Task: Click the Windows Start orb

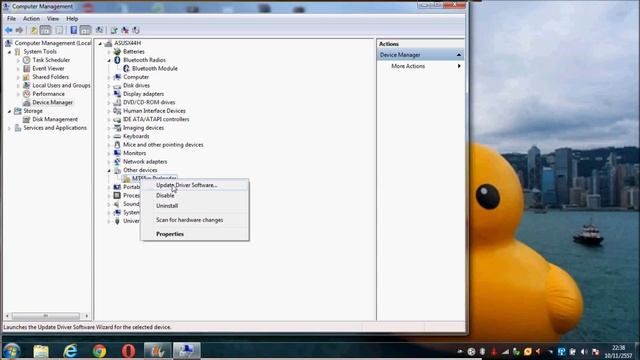Action: tap(11, 351)
